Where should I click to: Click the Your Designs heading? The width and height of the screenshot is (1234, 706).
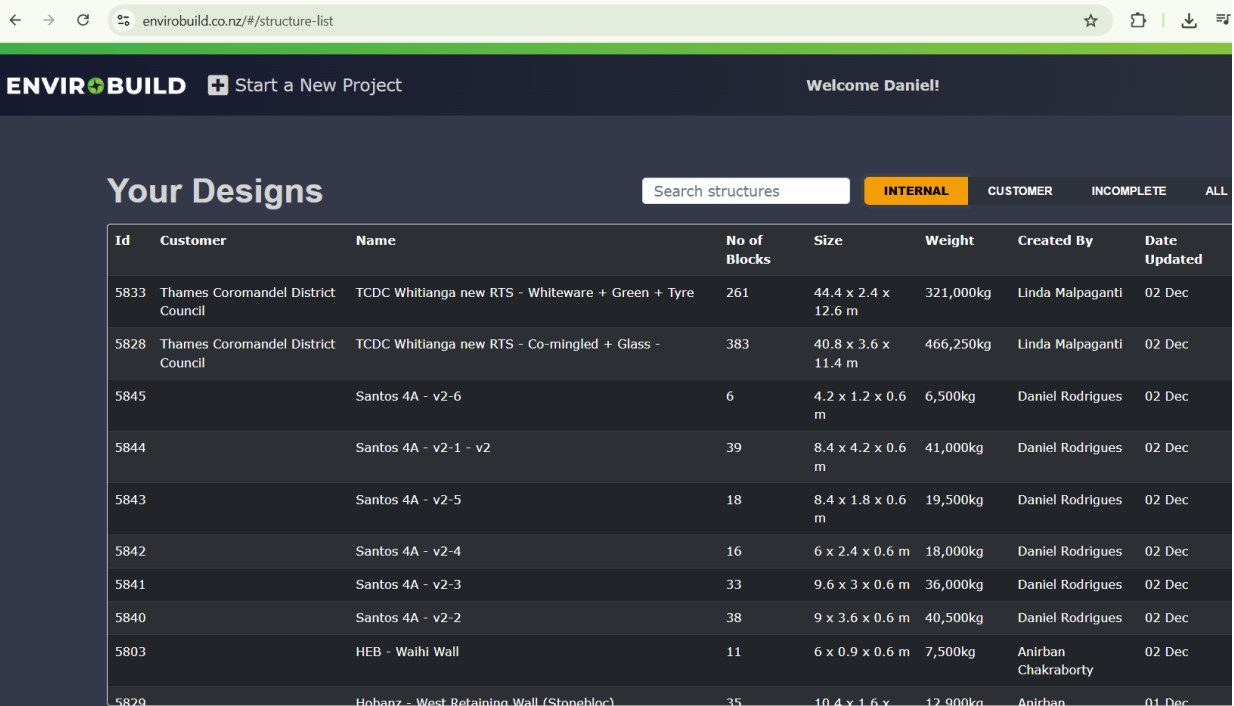(x=215, y=191)
